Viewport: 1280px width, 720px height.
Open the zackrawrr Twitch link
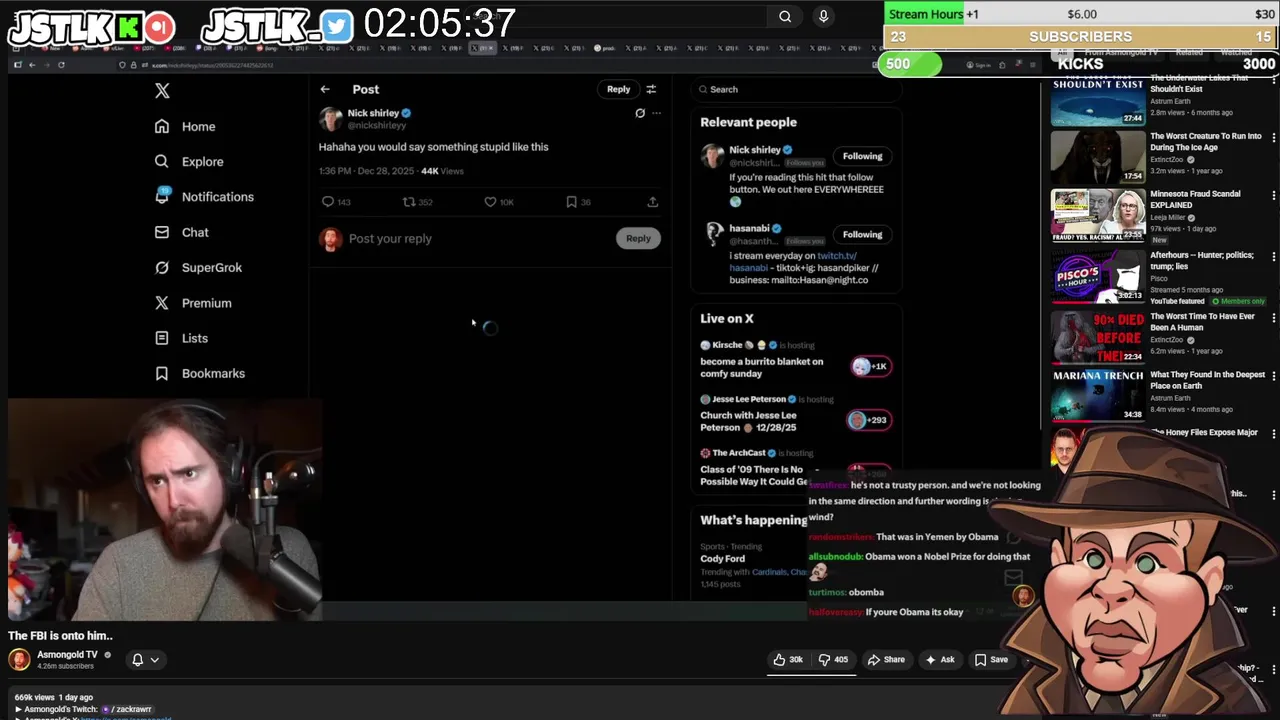click(x=126, y=709)
